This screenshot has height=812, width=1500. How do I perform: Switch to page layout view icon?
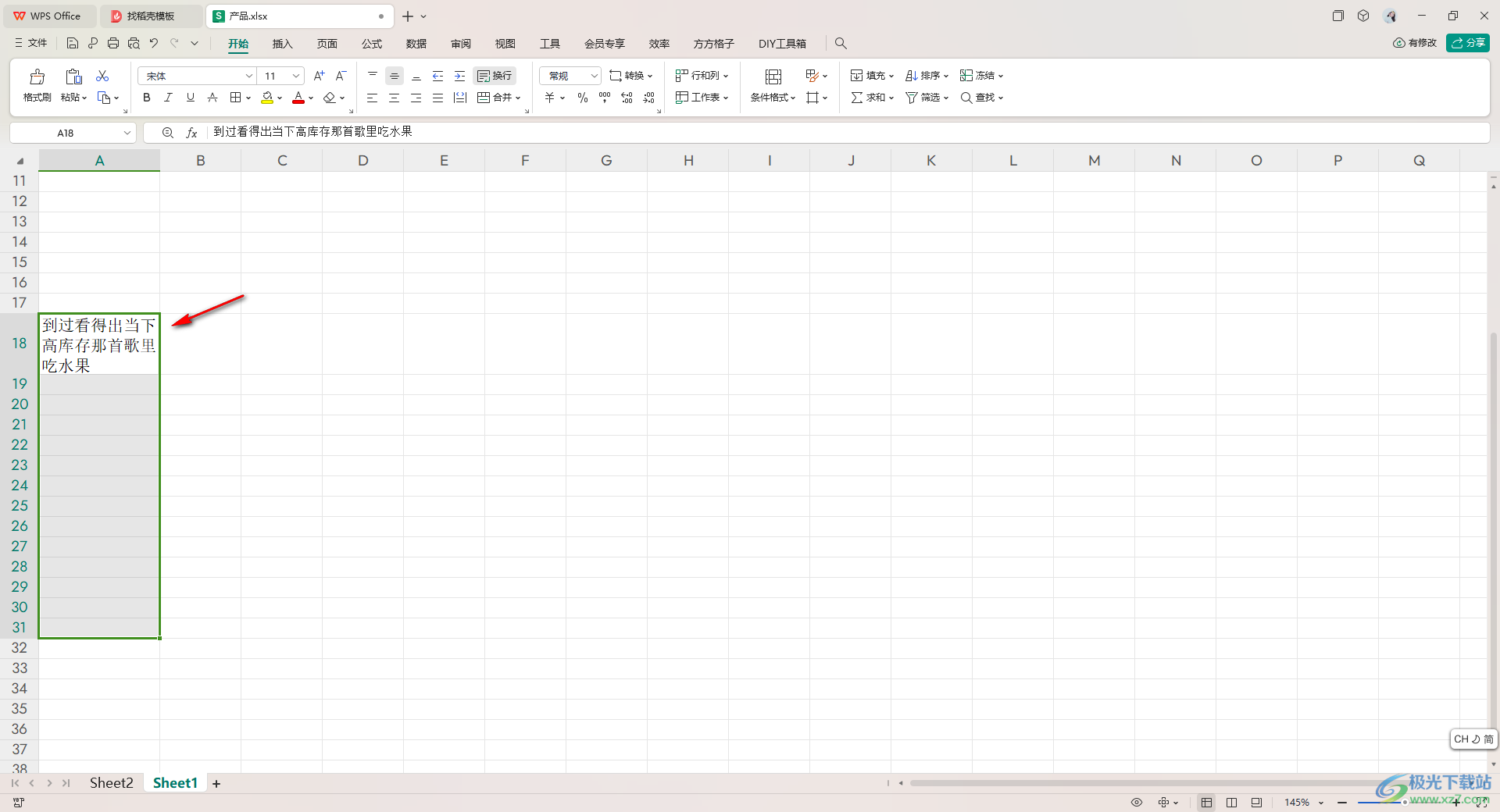pos(1231,803)
